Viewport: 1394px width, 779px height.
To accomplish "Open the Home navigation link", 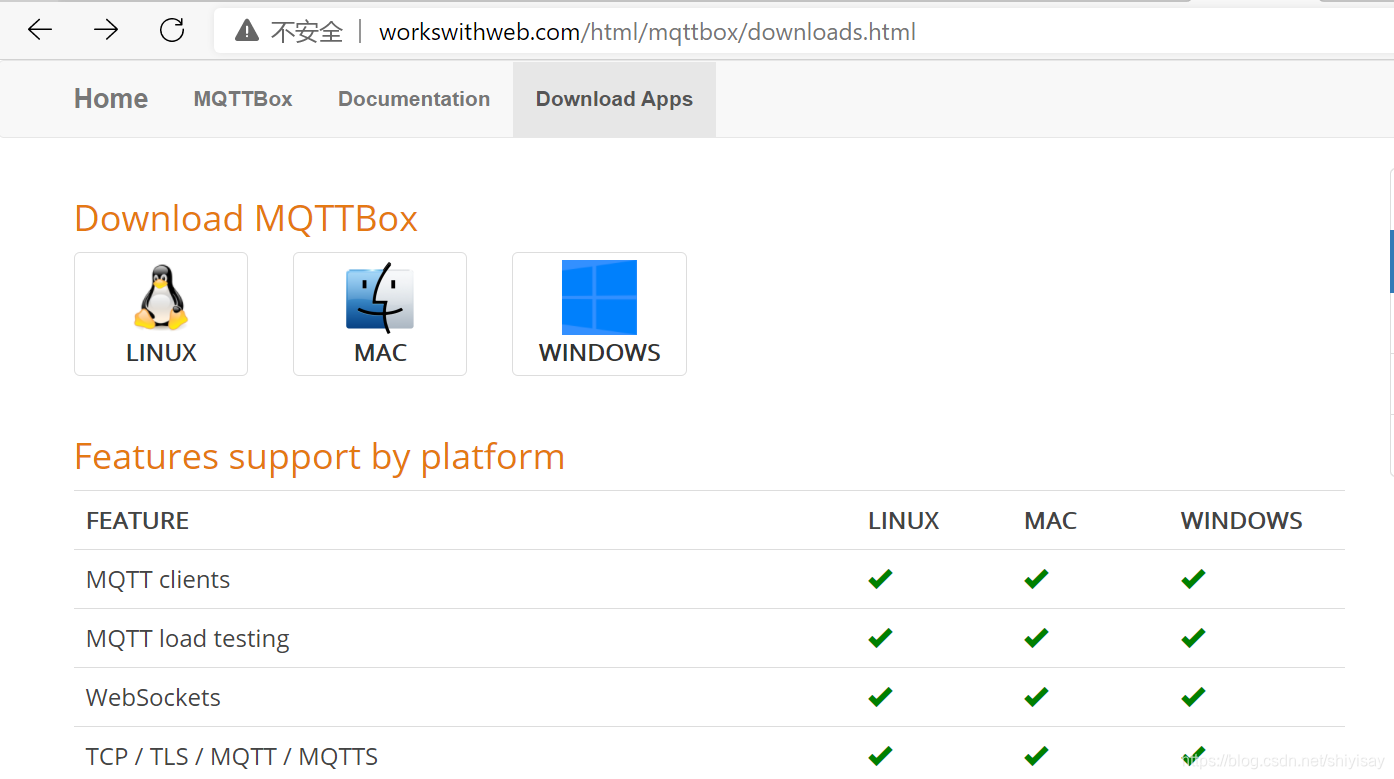I will click(111, 99).
